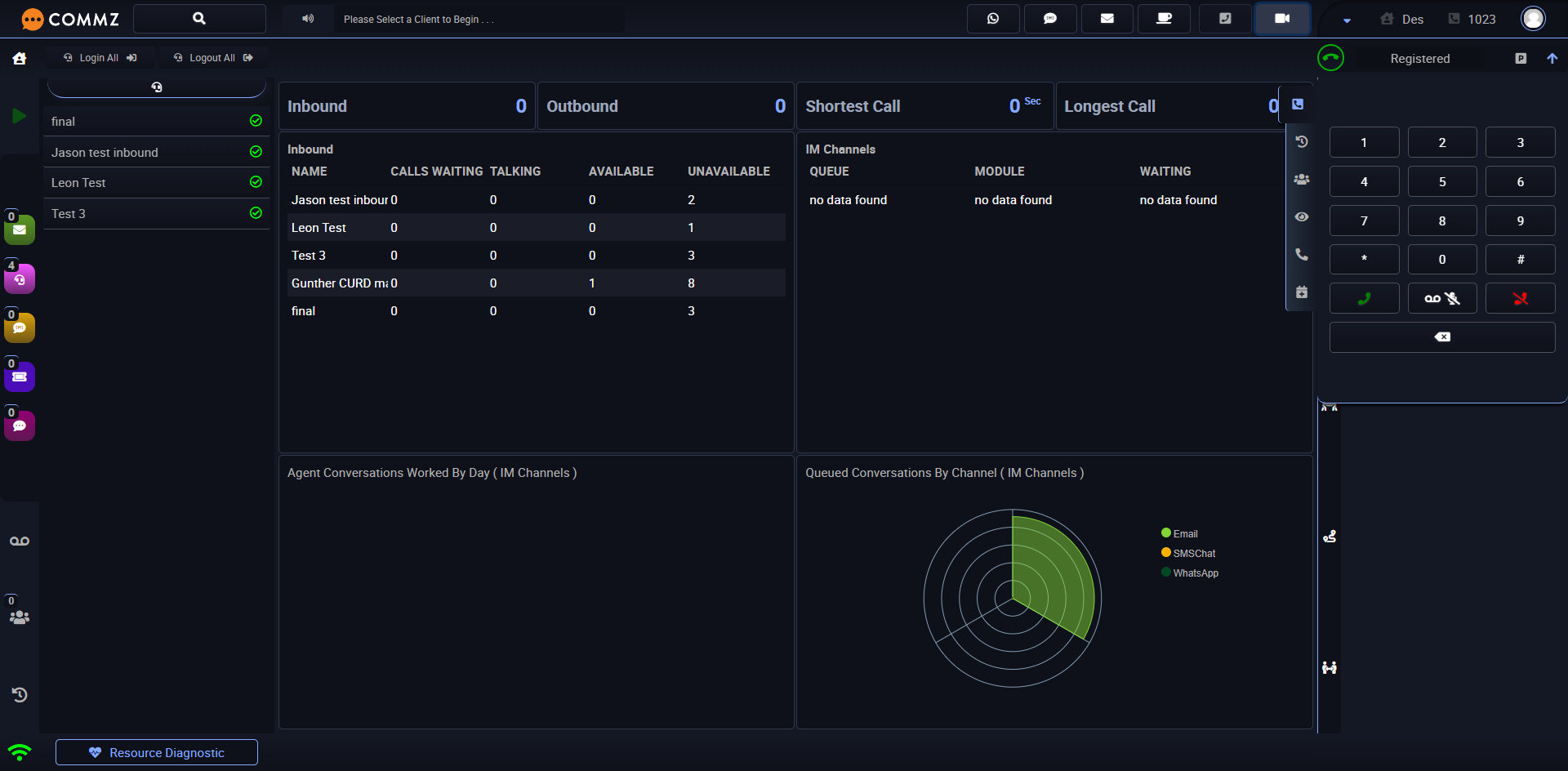This screenshot has height=771, width=1568.
Task: Go to home icon in left sidebar
Action: 20,58
